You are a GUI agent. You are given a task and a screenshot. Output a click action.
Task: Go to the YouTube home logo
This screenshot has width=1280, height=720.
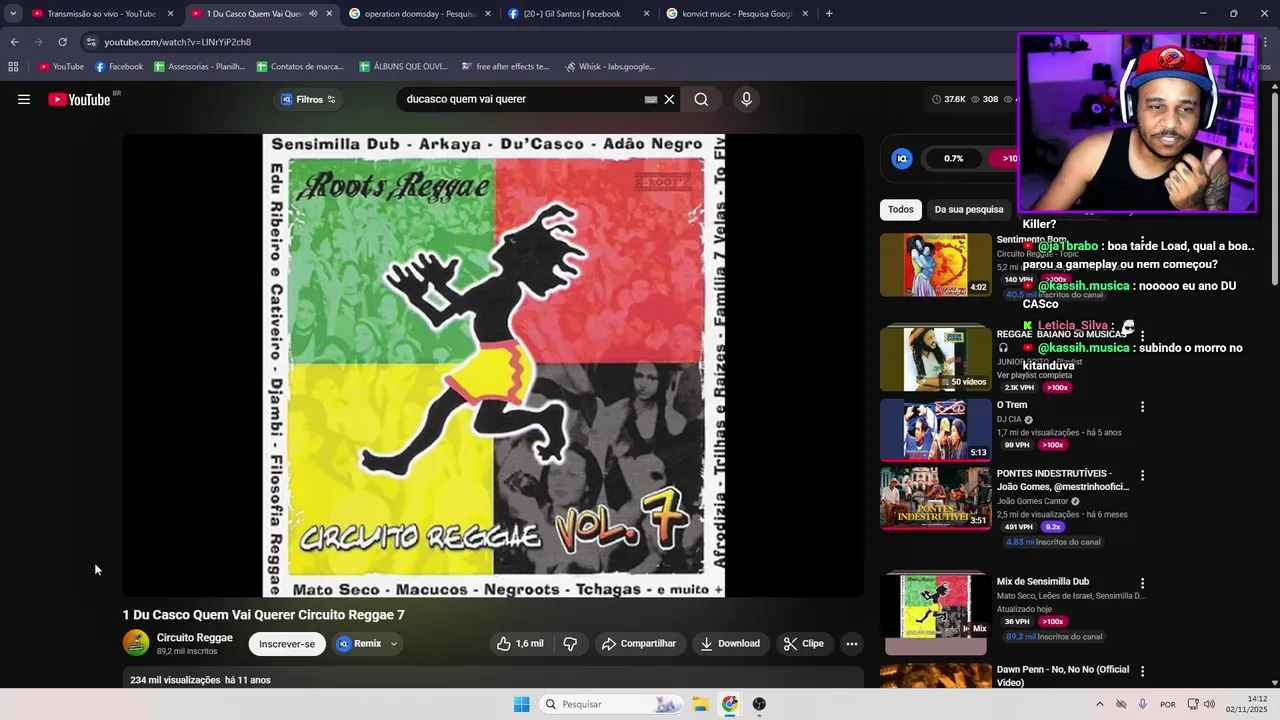click(x=79, y=99)
